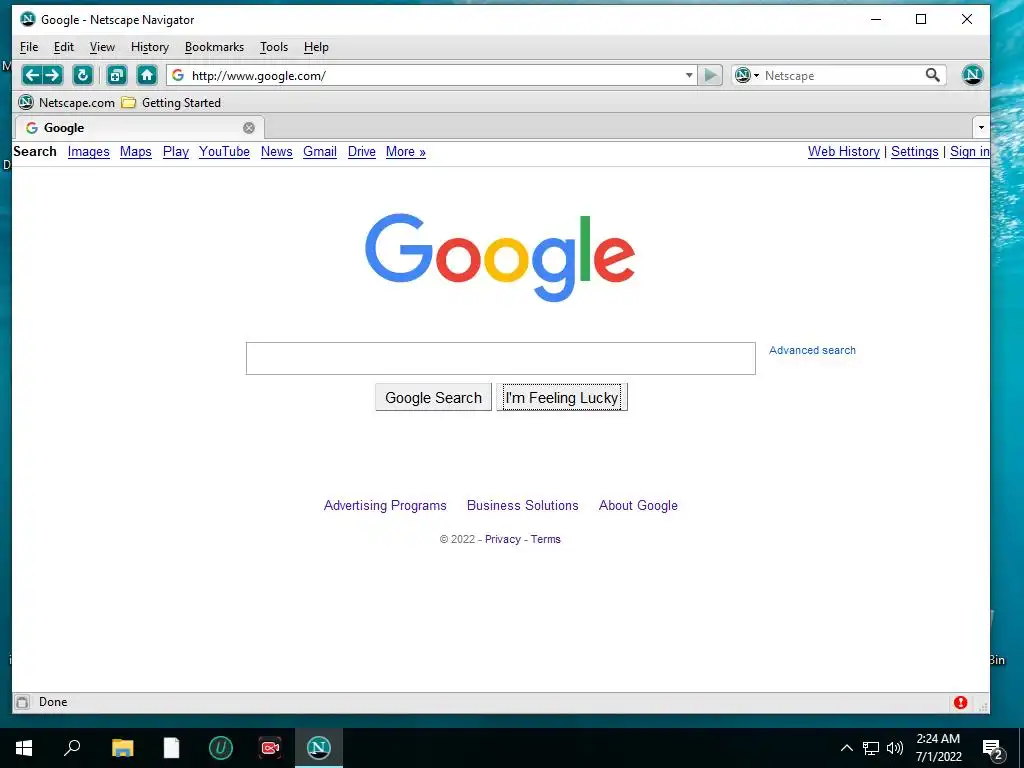
Task: Click the URL address bar field
Action: pos(434,75)
